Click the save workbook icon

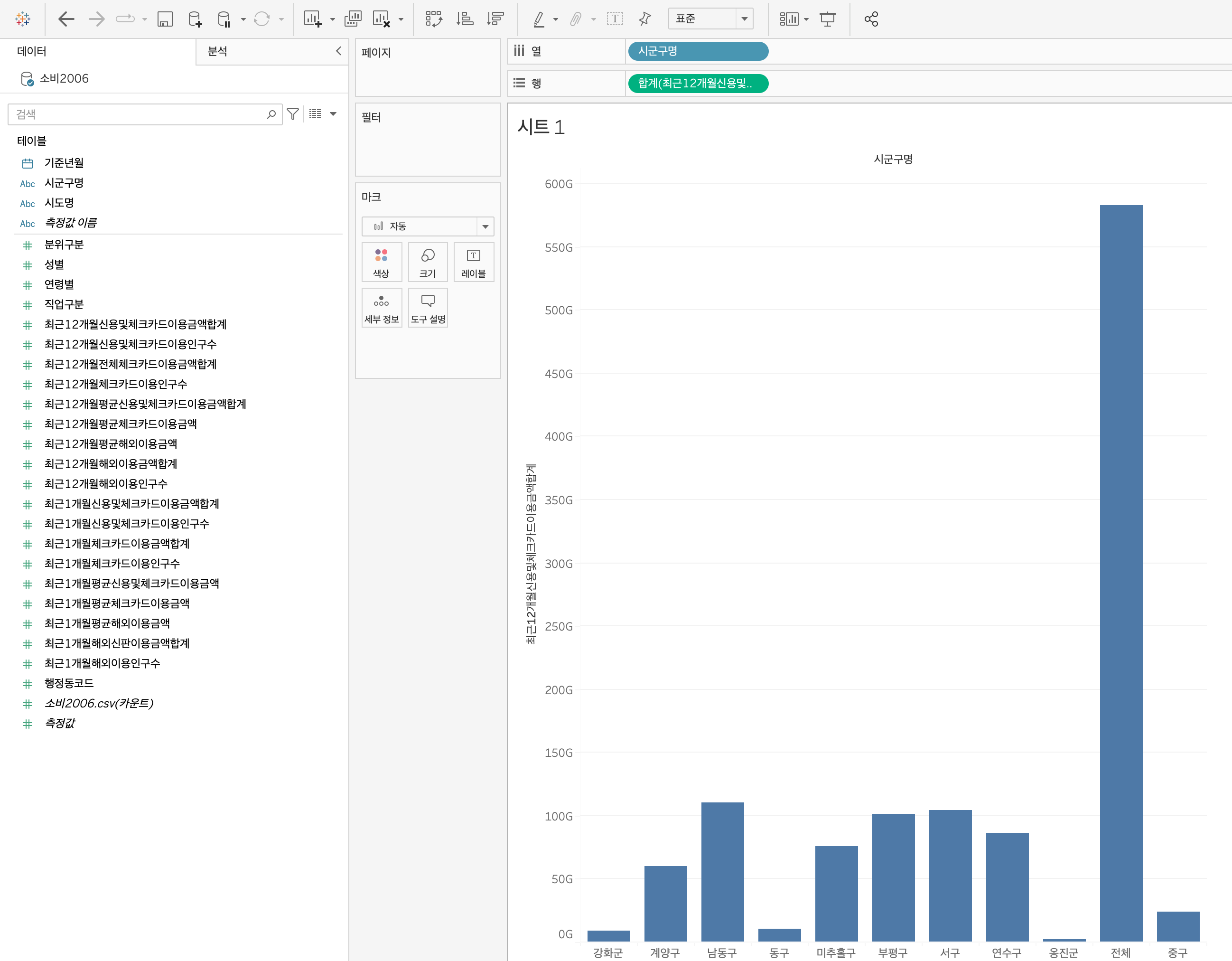tap(165, 19)
